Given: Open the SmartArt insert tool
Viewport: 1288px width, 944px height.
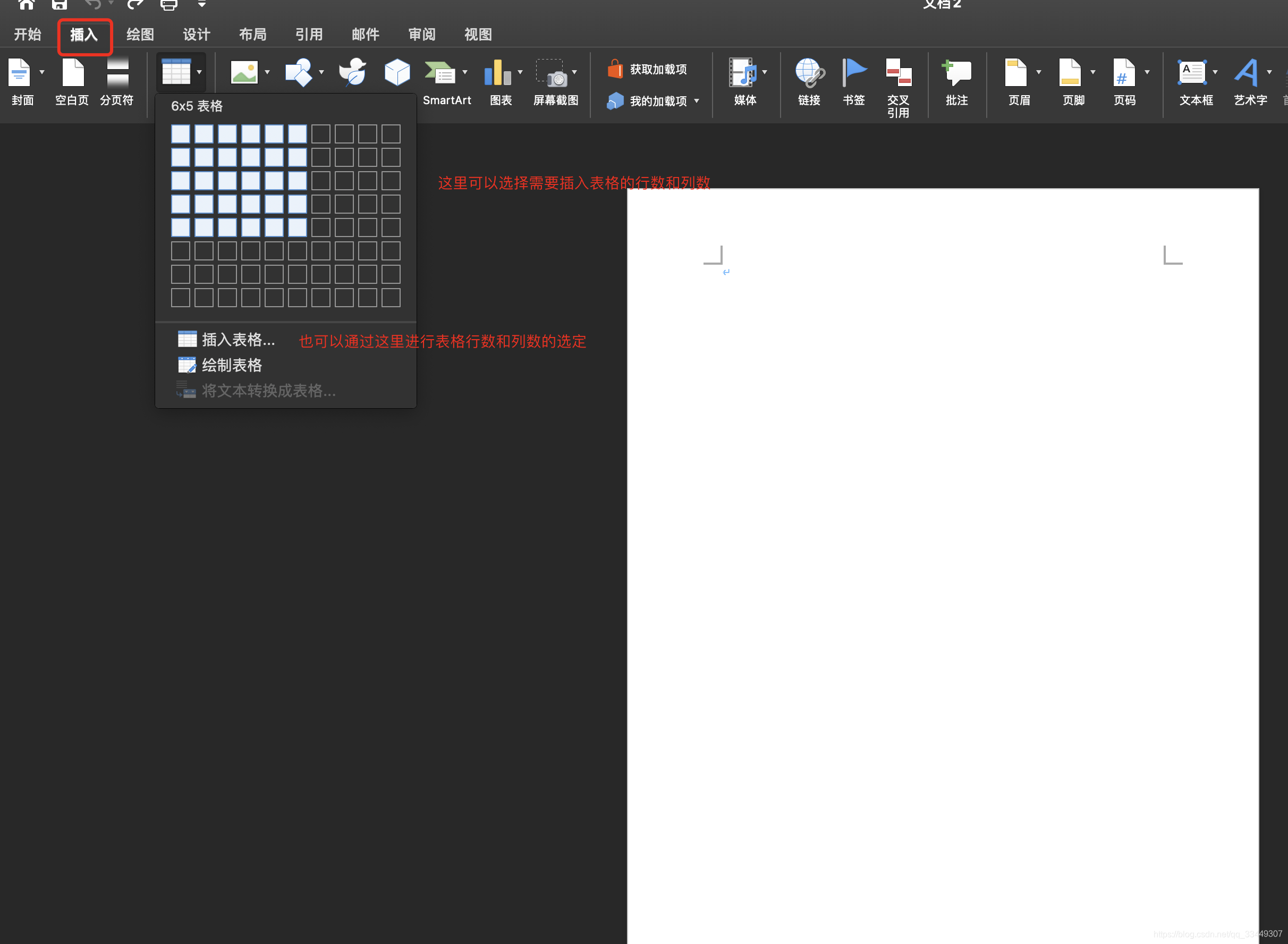Looking at the screenshot, I should point(440,73).
